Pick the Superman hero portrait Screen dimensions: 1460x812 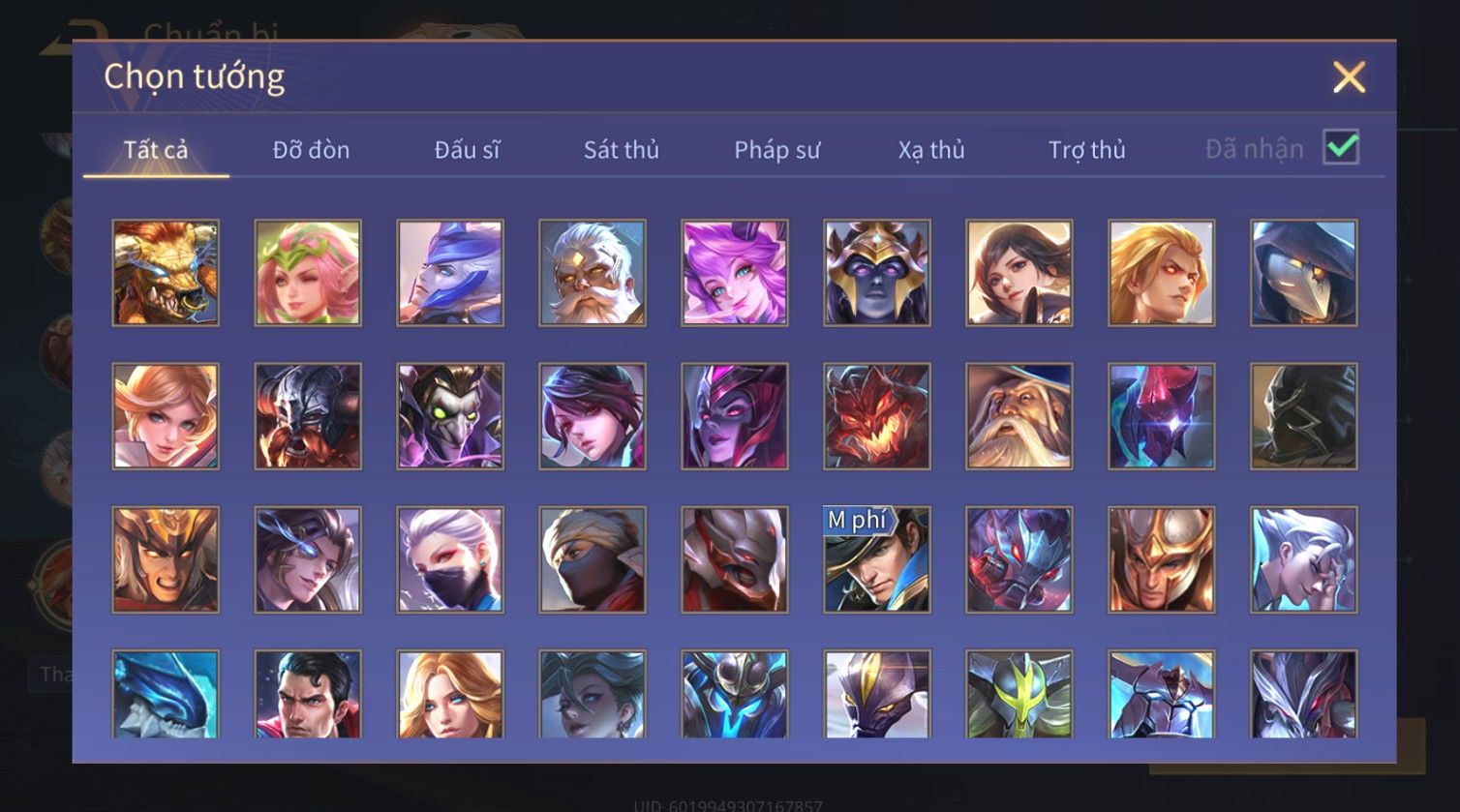tap(308, 694)
